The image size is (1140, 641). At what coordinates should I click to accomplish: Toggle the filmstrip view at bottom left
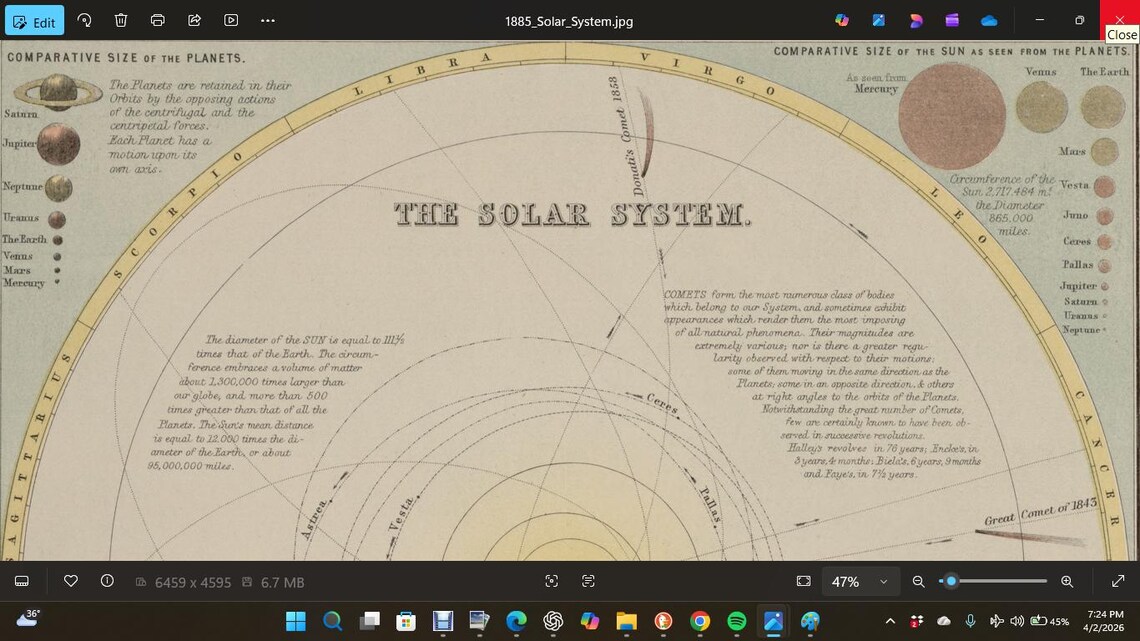tap(22, 581)
